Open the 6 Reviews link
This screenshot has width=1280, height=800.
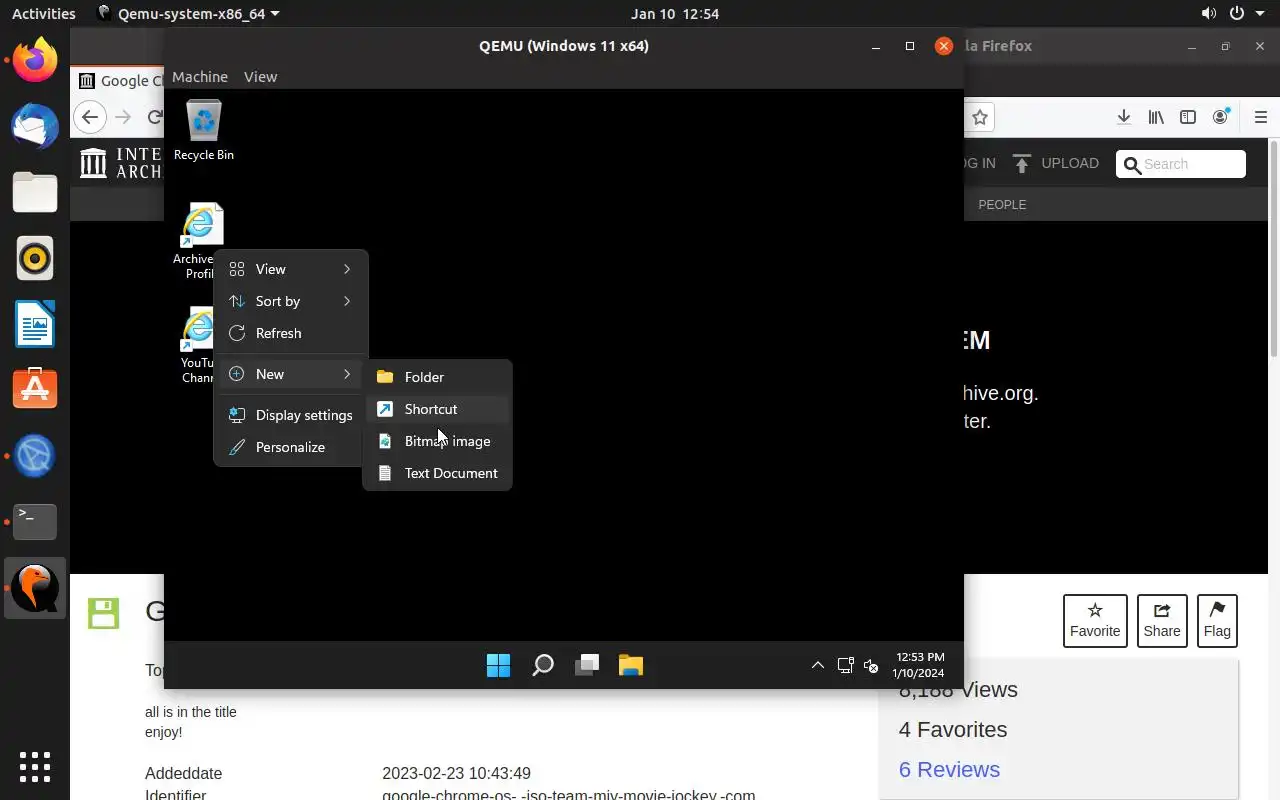coord(949,769)
